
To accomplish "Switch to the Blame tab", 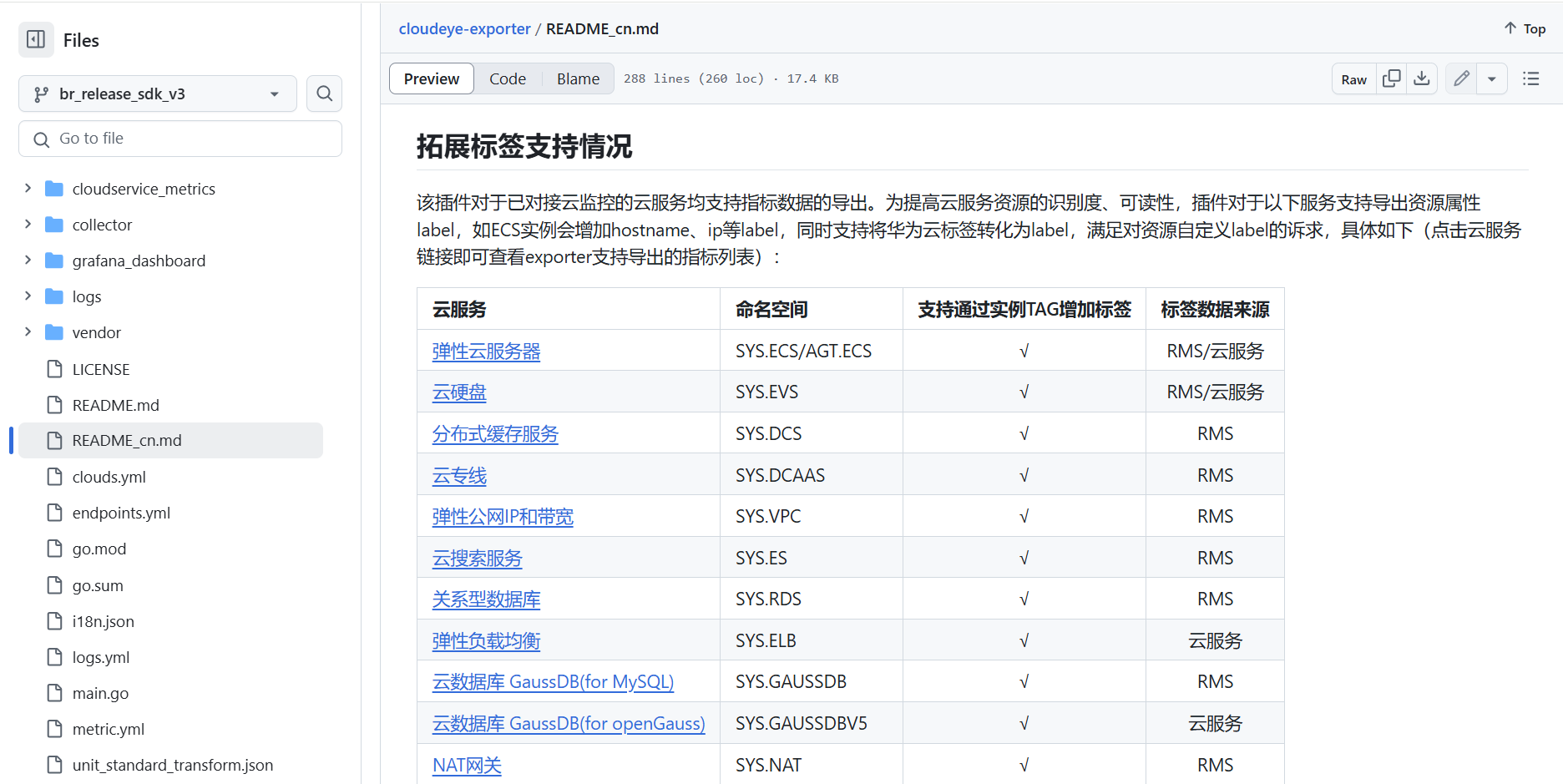I will coord(578,78).
